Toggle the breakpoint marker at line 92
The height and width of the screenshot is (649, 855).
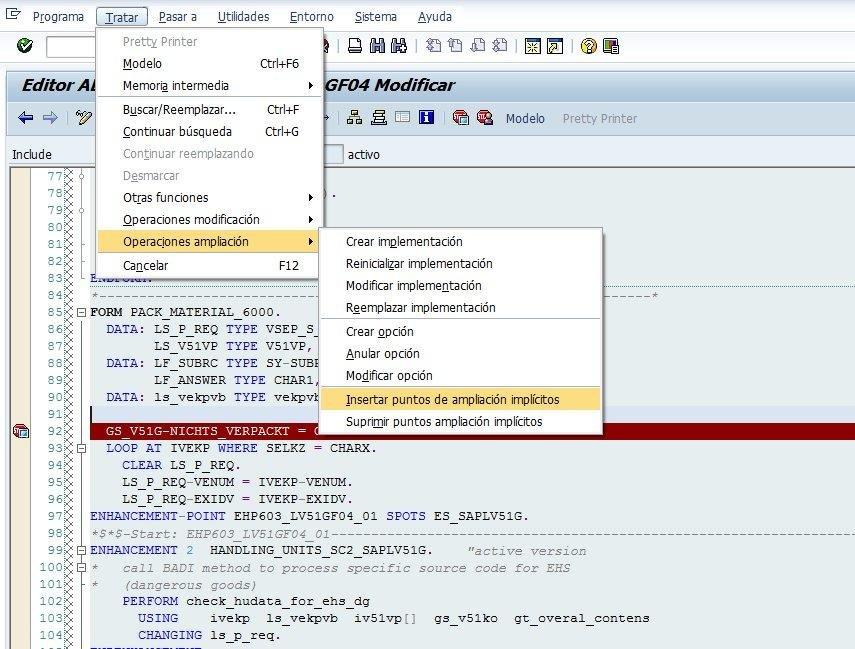click(20, 430)
